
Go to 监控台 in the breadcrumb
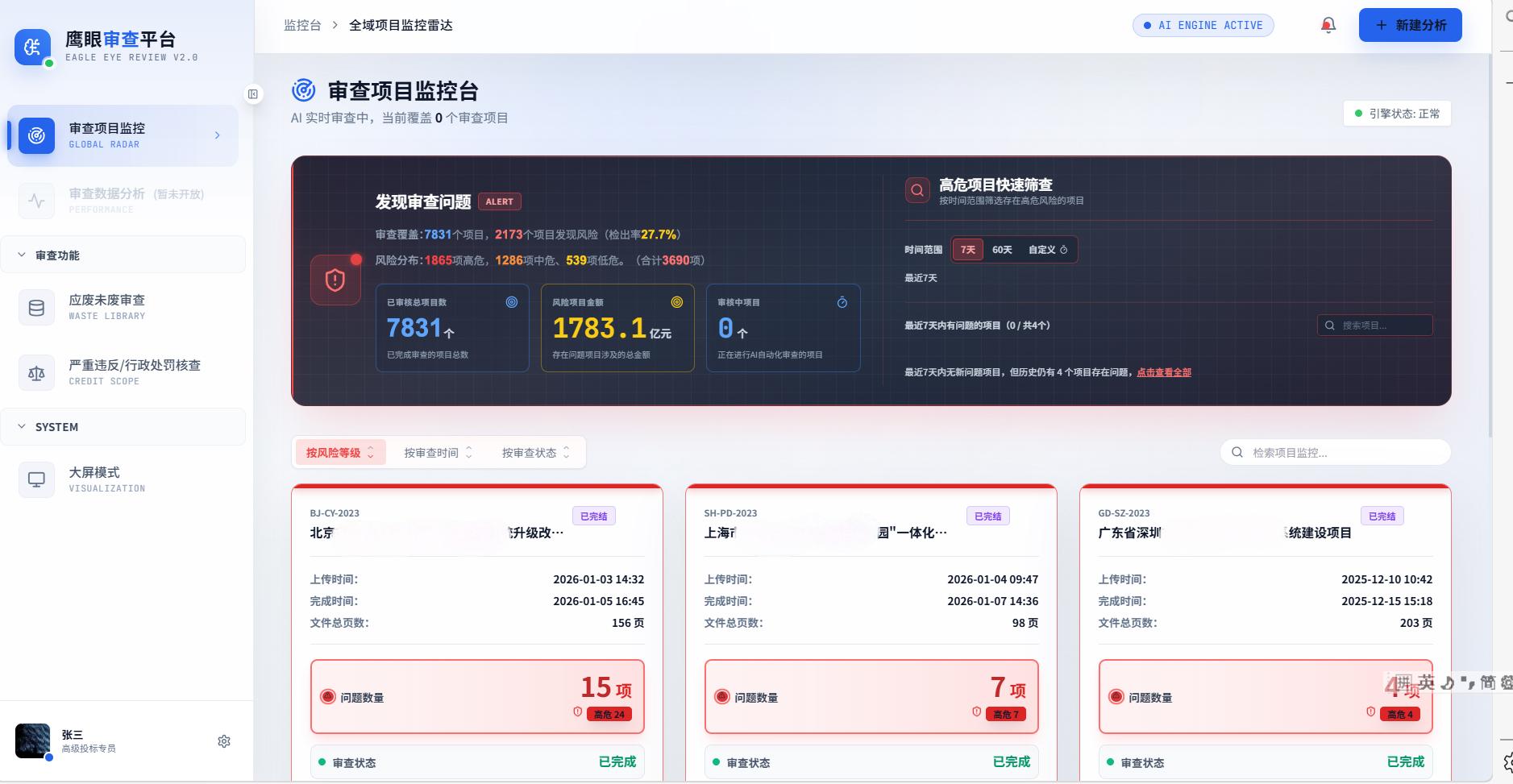[x=302, y=25]
